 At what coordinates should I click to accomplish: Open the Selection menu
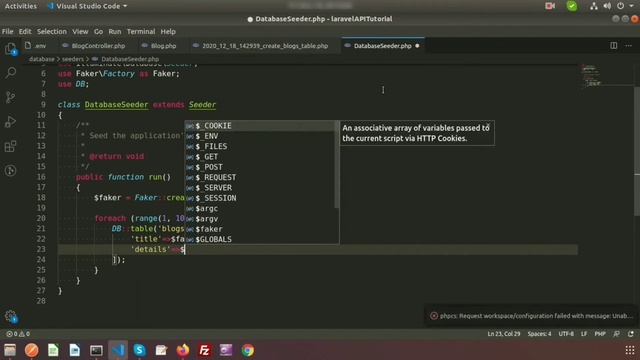51,31
